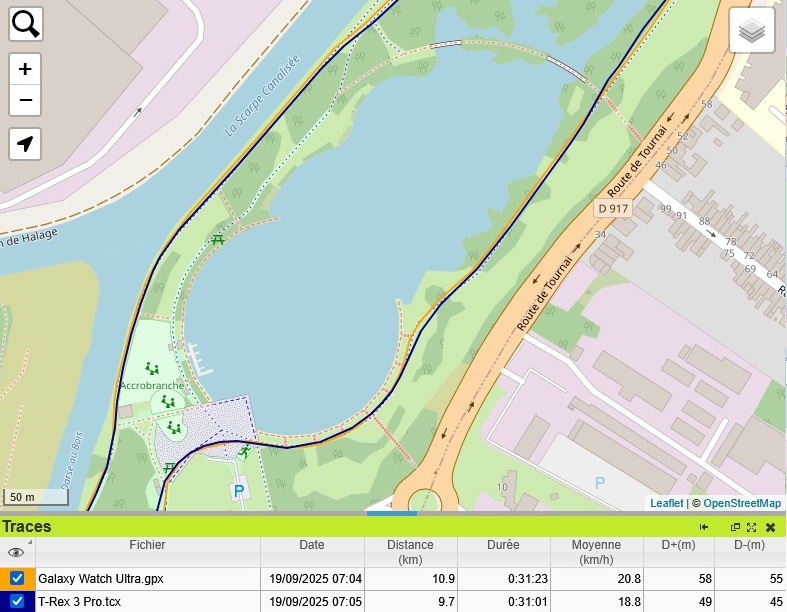Click the blue panel resize handle
Screen dimensions: 787x612
click(391, 514)
